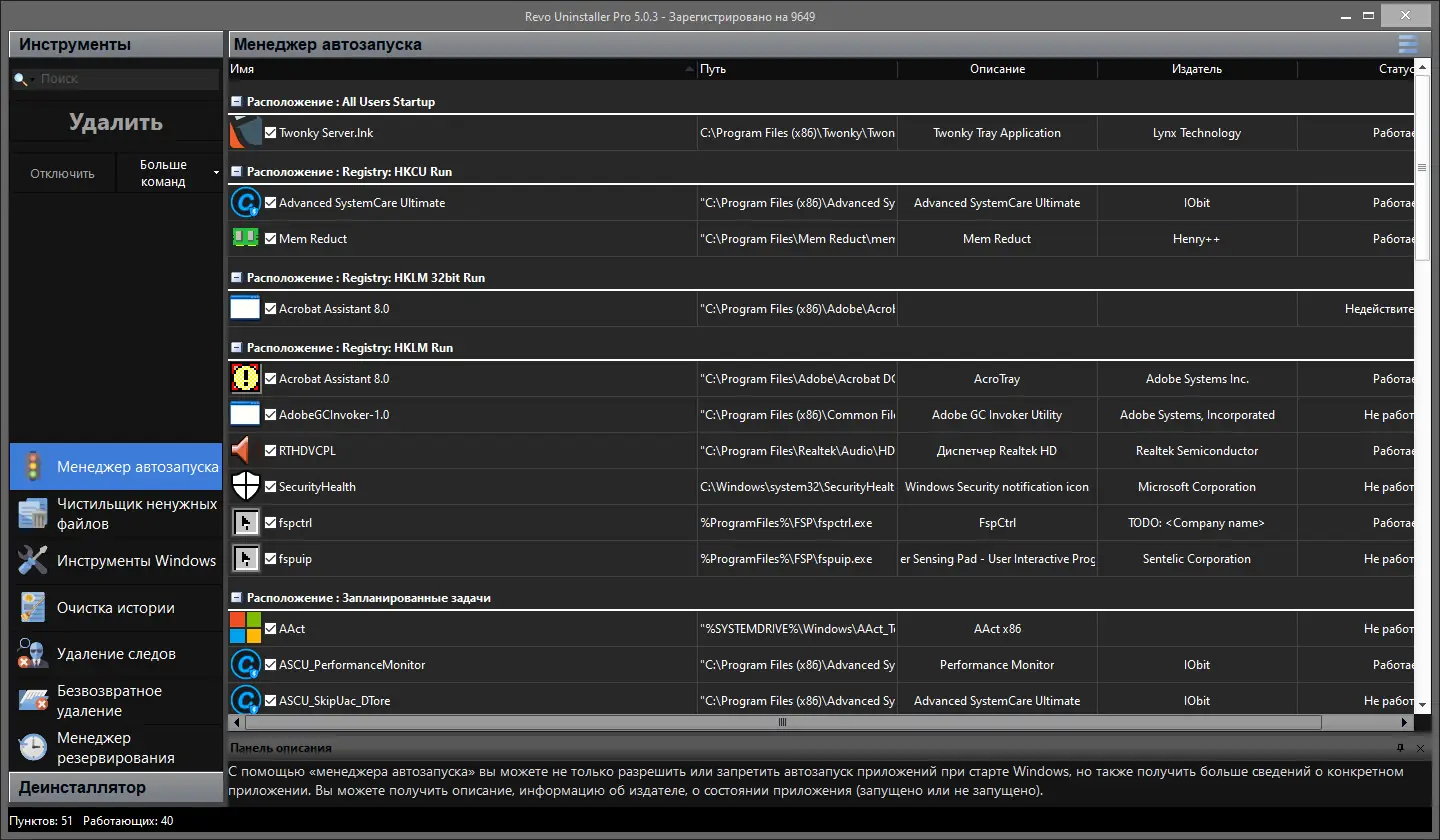Open Менеджер резервирования clock icon
1440x840 pixels.
(x=33, y=748)
